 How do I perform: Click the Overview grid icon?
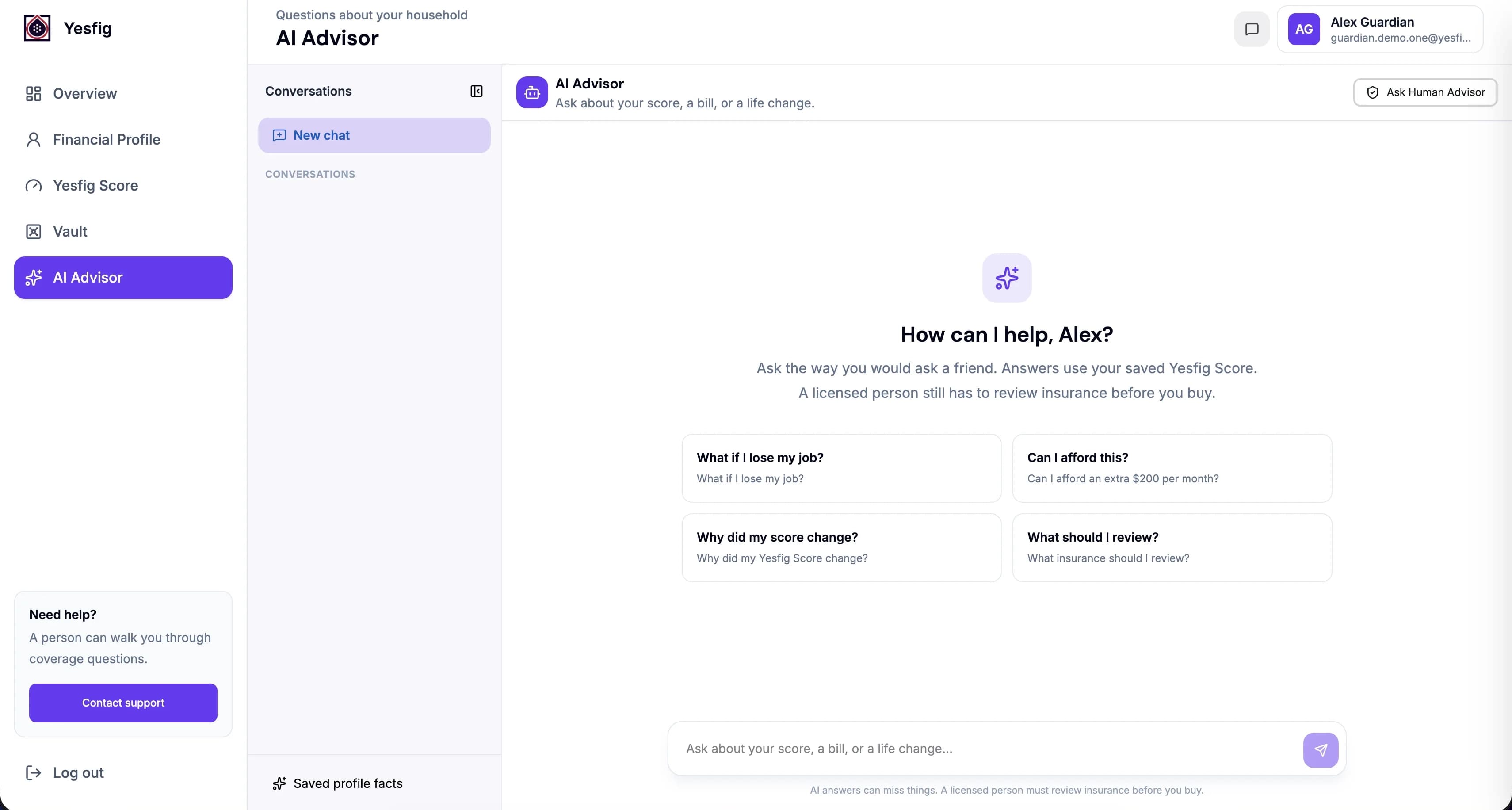(34, 93)
